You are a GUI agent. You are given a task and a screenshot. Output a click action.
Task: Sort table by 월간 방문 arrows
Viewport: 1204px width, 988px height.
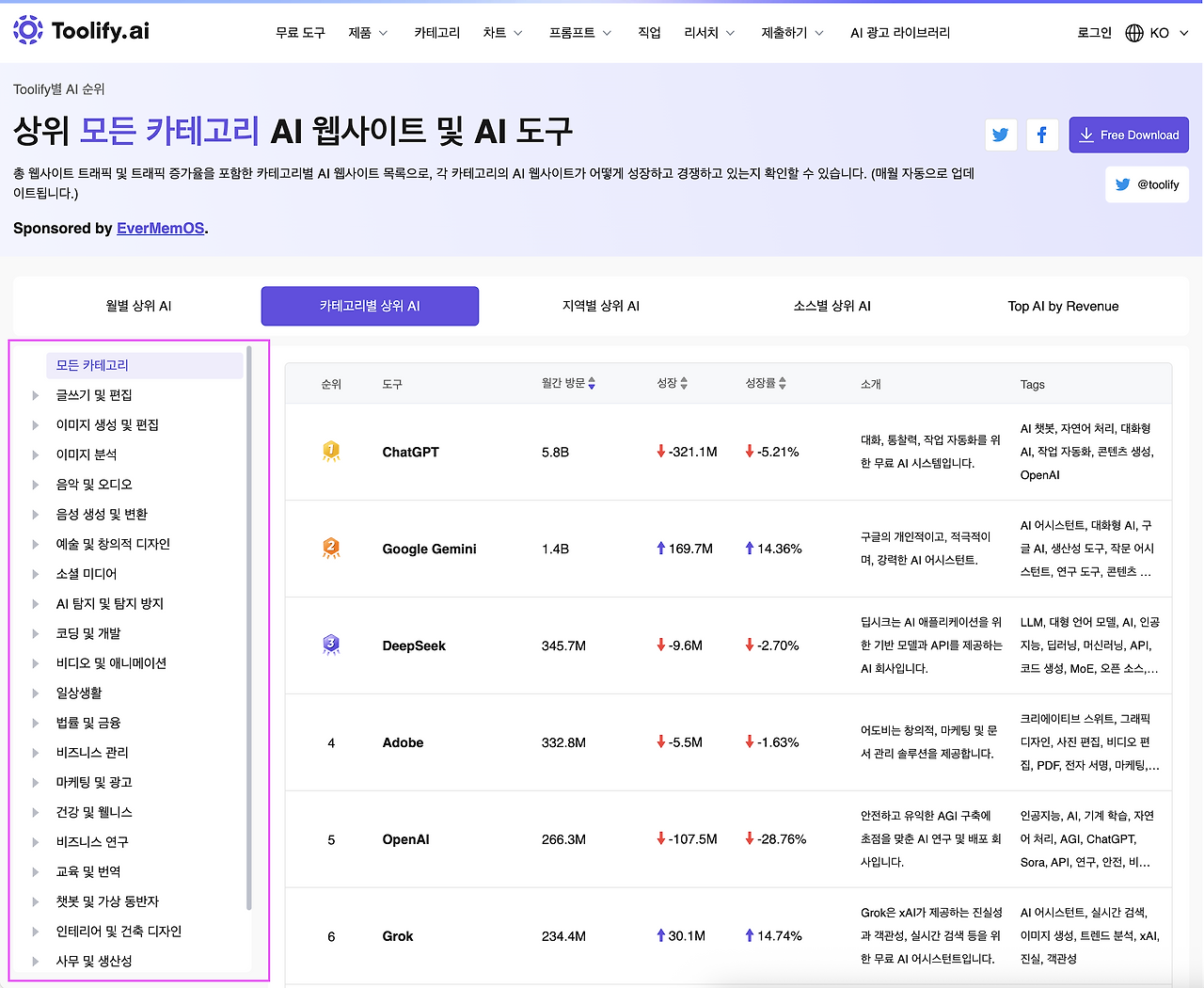[x=592, y=384]
